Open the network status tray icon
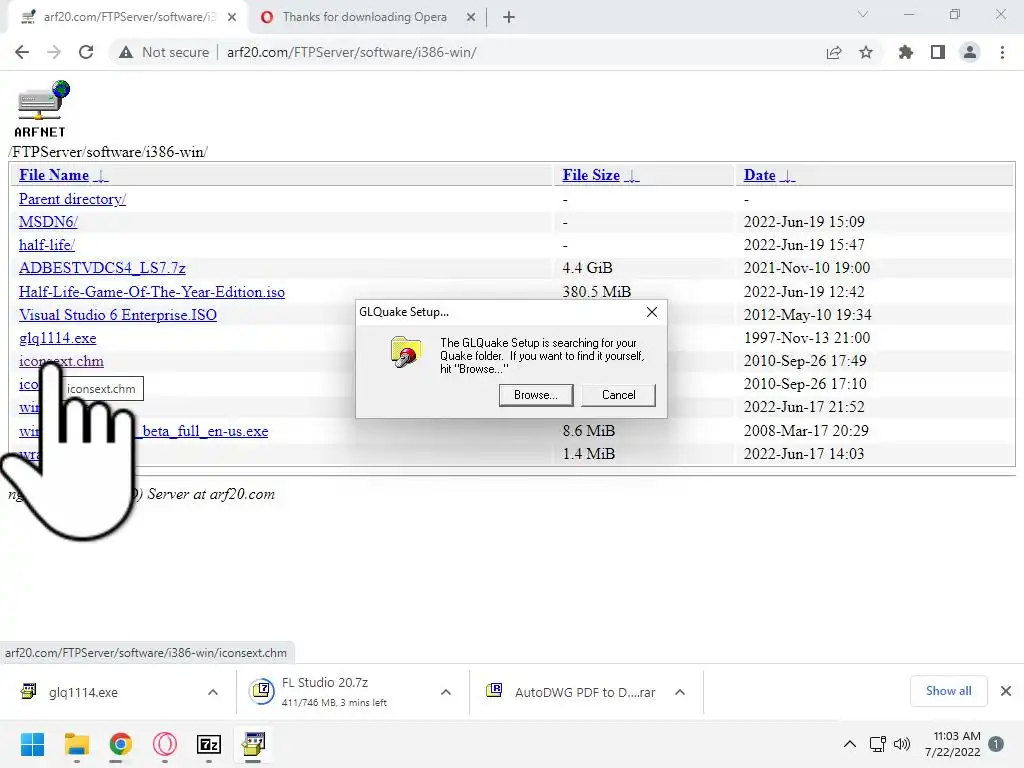Viewport: 1024px width, 768px height. [x=877, y=744]
